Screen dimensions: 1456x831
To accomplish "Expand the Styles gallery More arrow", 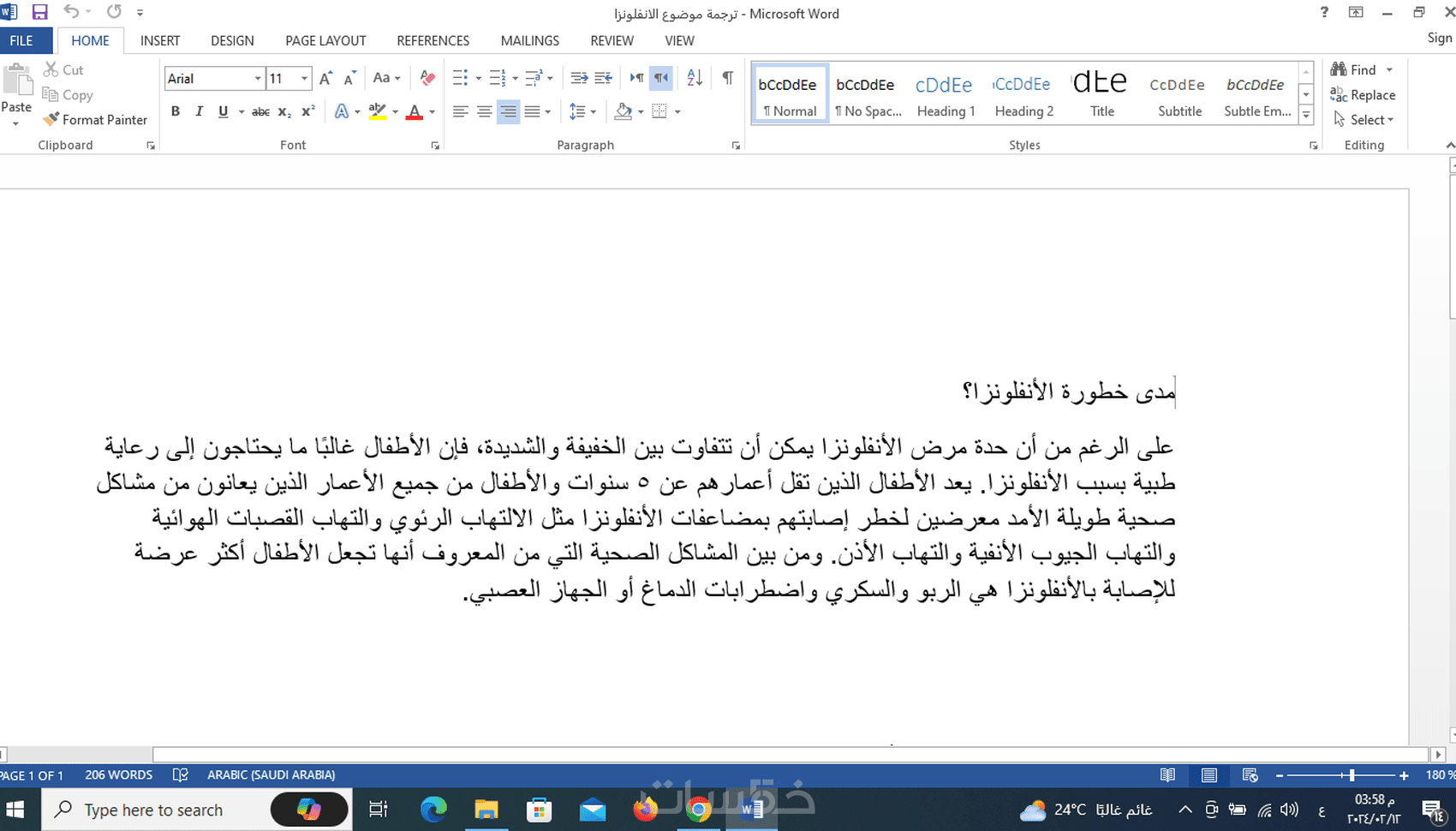I will [x=1306, y=115].
